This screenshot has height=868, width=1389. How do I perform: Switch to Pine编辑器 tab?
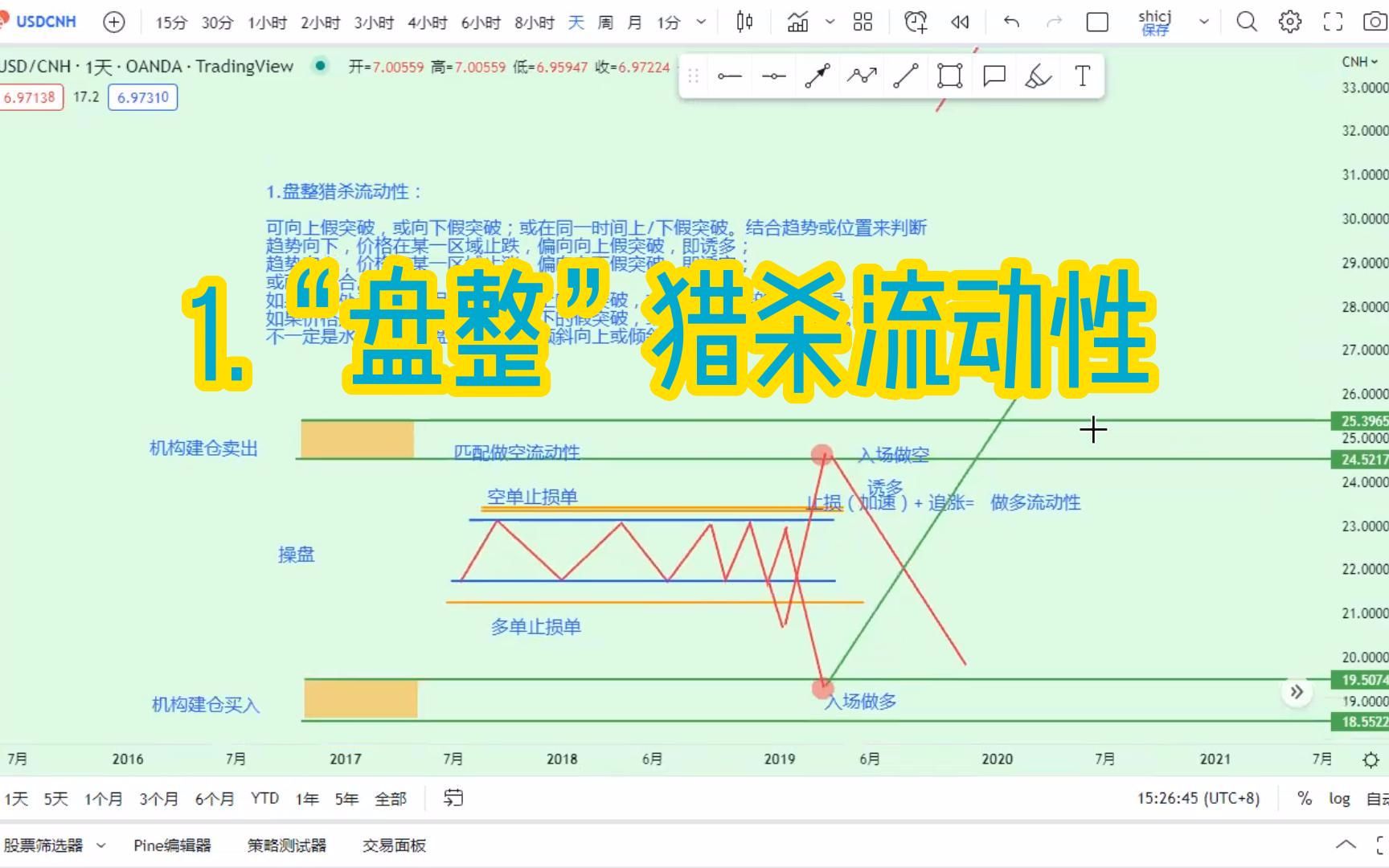[172, 845]
